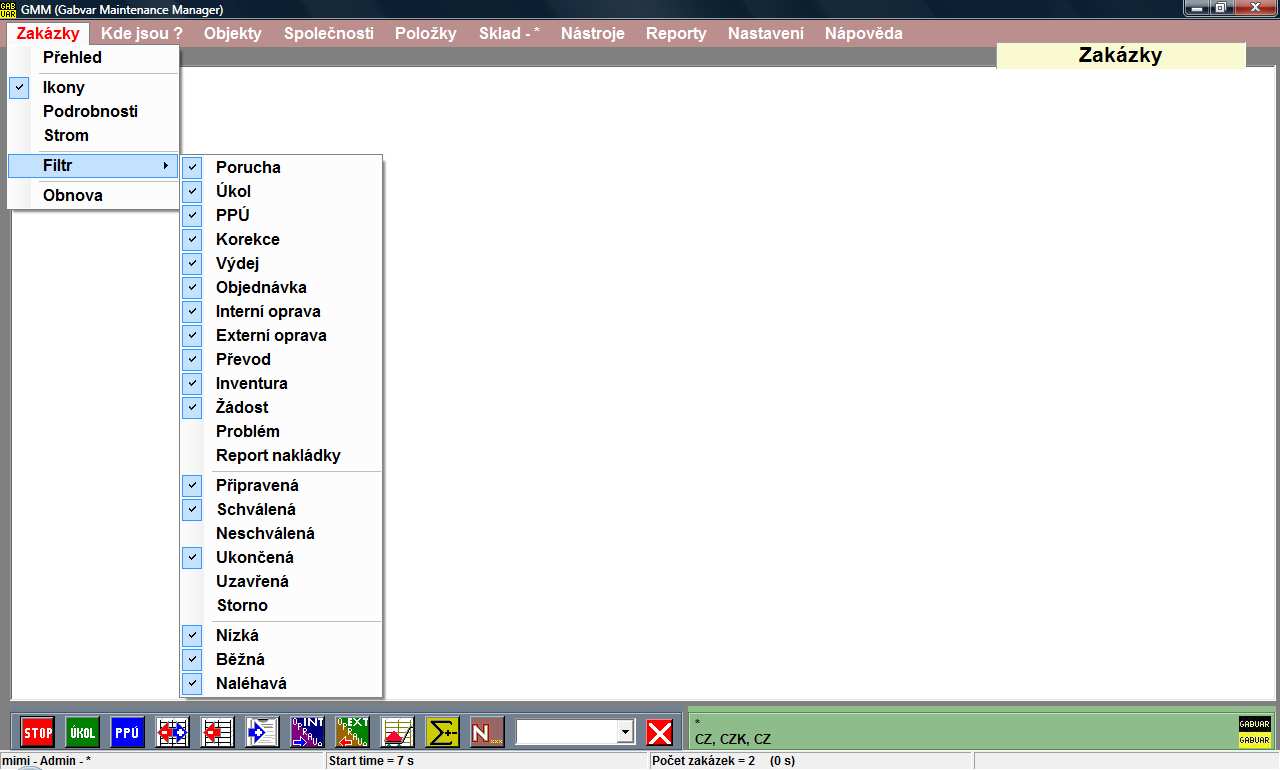Switch to Strom view
The image size is (1280, 770).
[93, 135]
